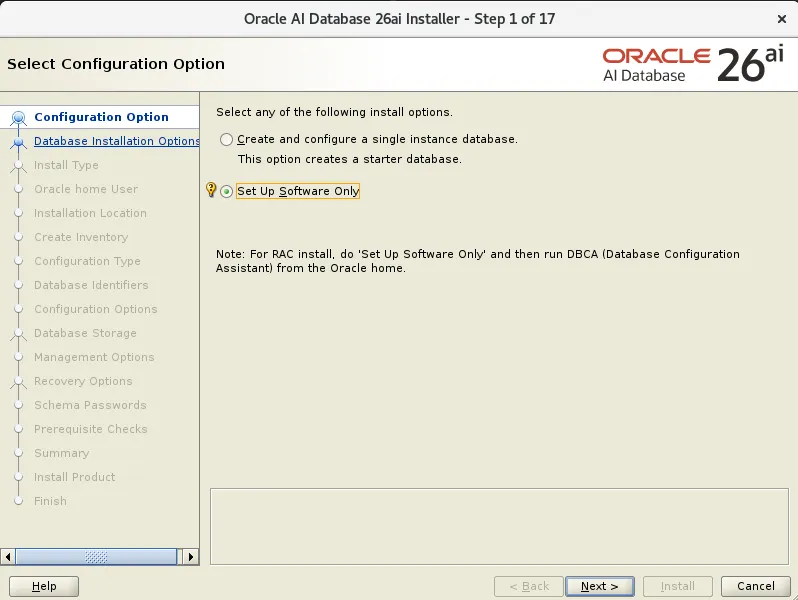Select 'Create and configure a single instance database' radio

tap(226, 139)
